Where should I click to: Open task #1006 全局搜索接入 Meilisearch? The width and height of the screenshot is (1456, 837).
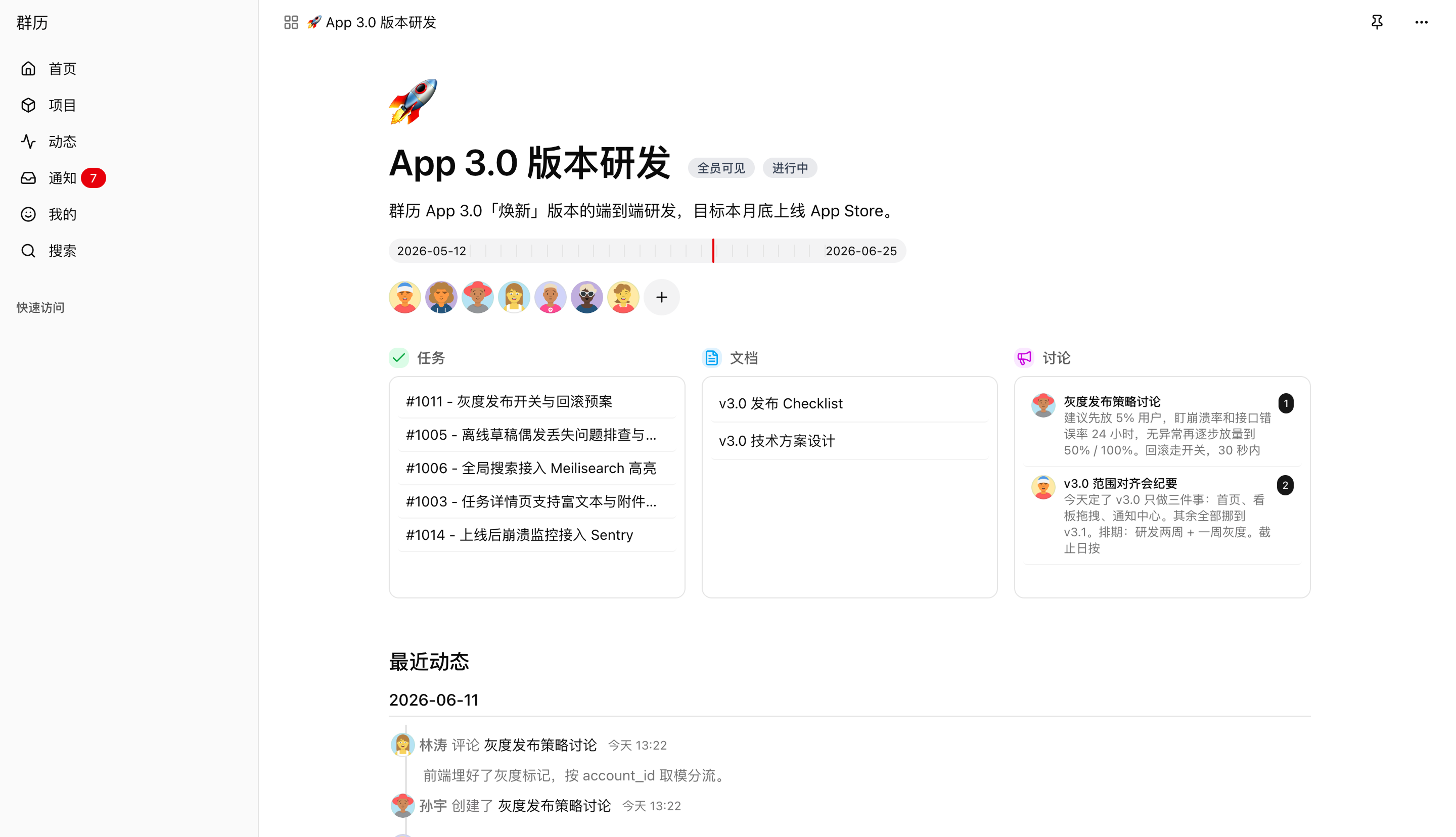536,468
